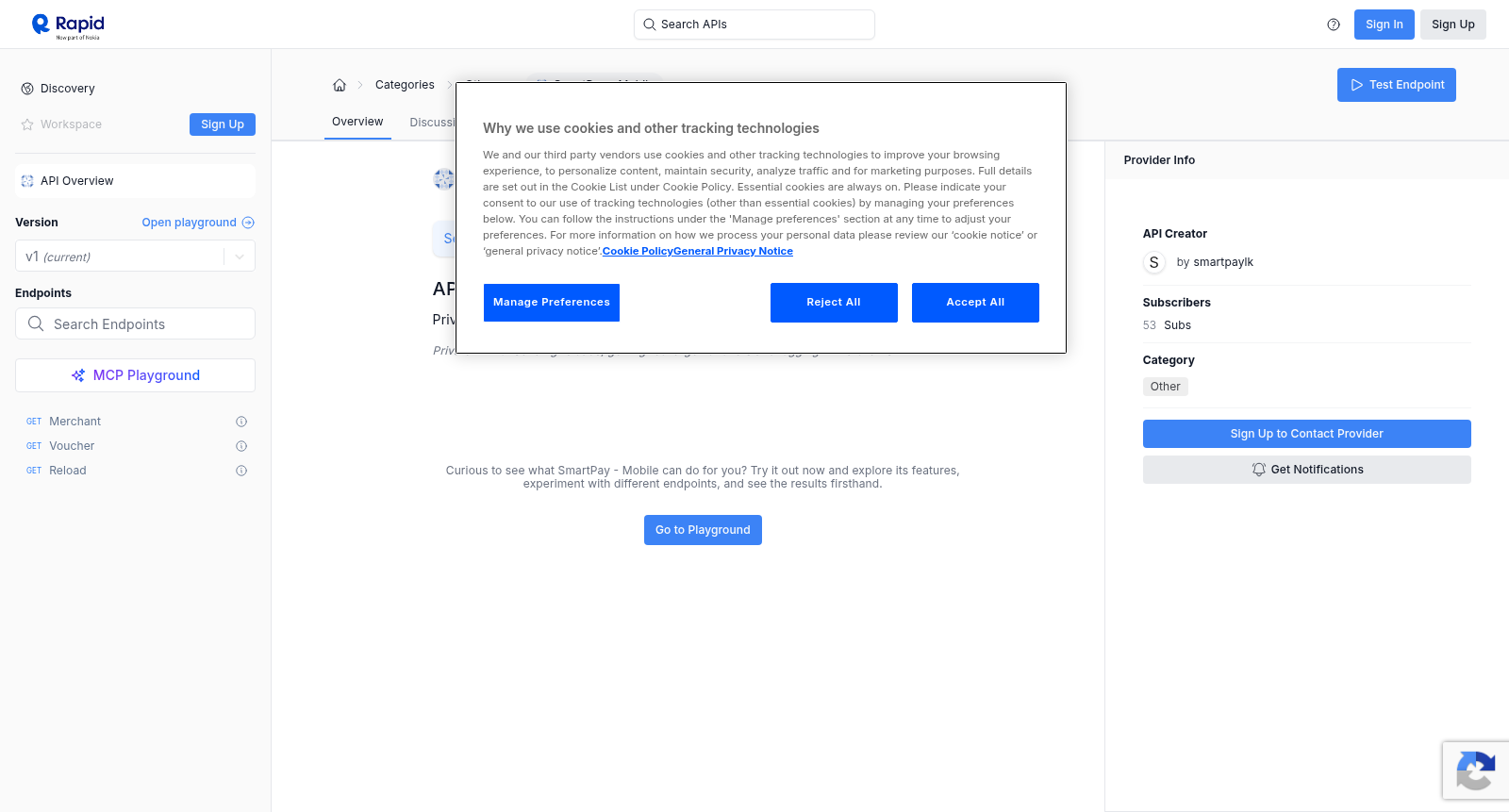Go to home via breadcrumb house icon
The width and height of the screenshot is (1509, 812).
340,85
